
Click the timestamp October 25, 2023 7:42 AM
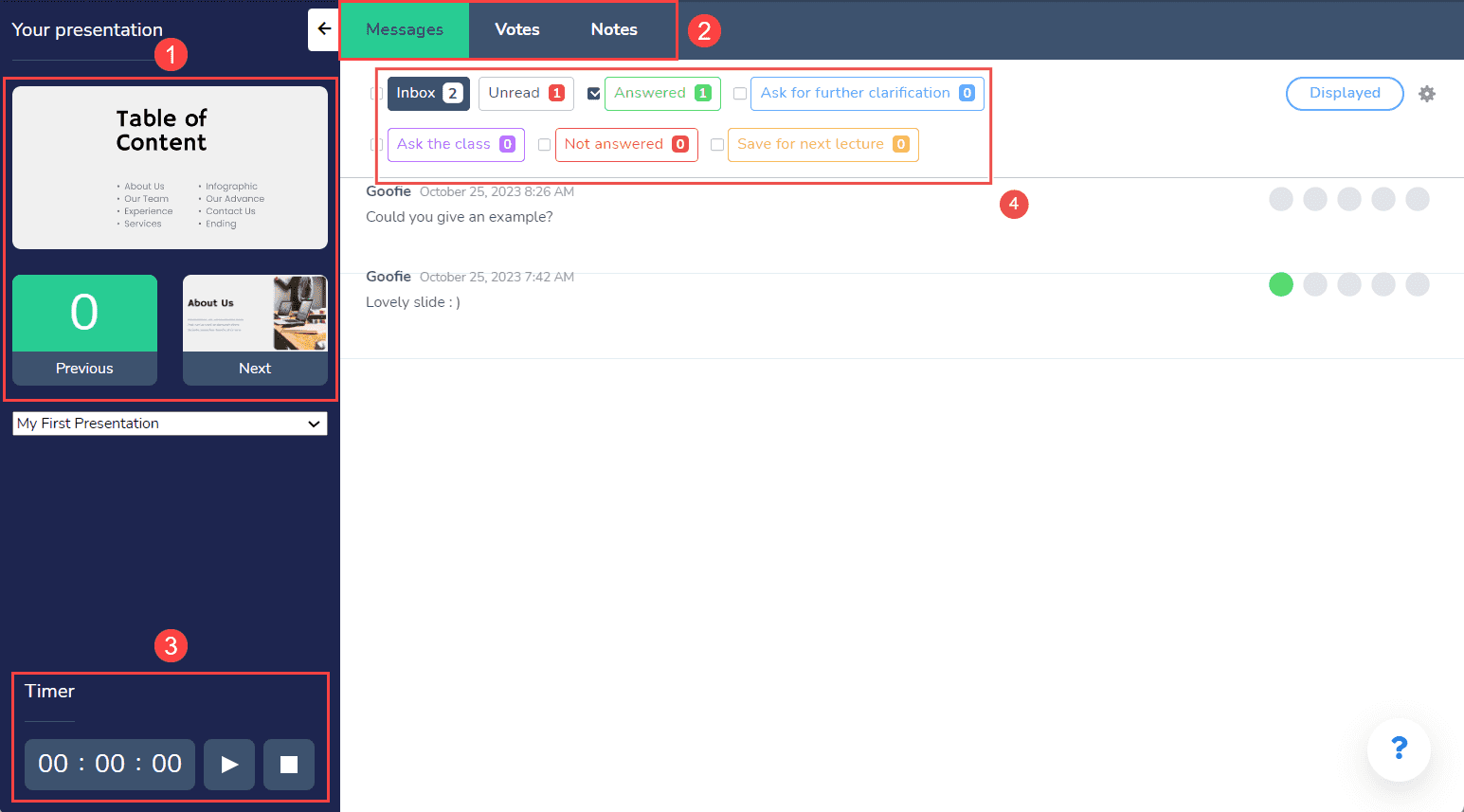[x=497, y=278]
